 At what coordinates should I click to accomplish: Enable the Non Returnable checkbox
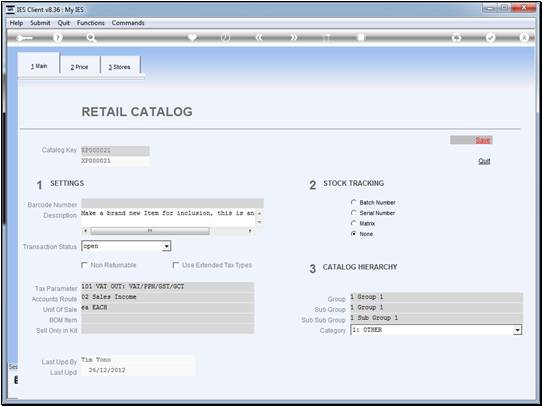pyautogui.click(x=84, y=265)
